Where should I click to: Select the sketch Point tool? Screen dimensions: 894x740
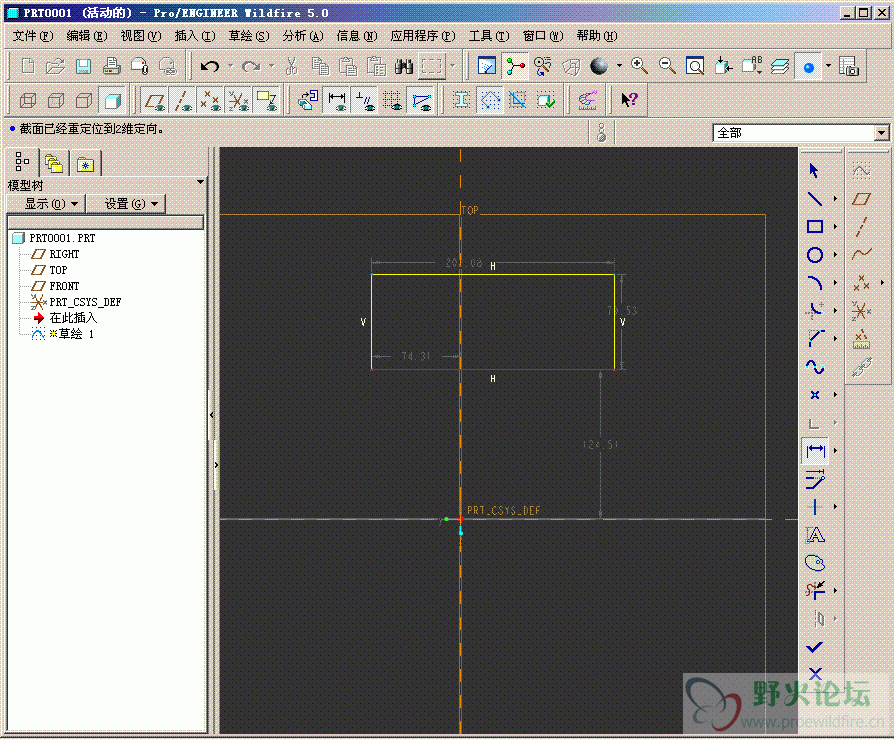815,395
